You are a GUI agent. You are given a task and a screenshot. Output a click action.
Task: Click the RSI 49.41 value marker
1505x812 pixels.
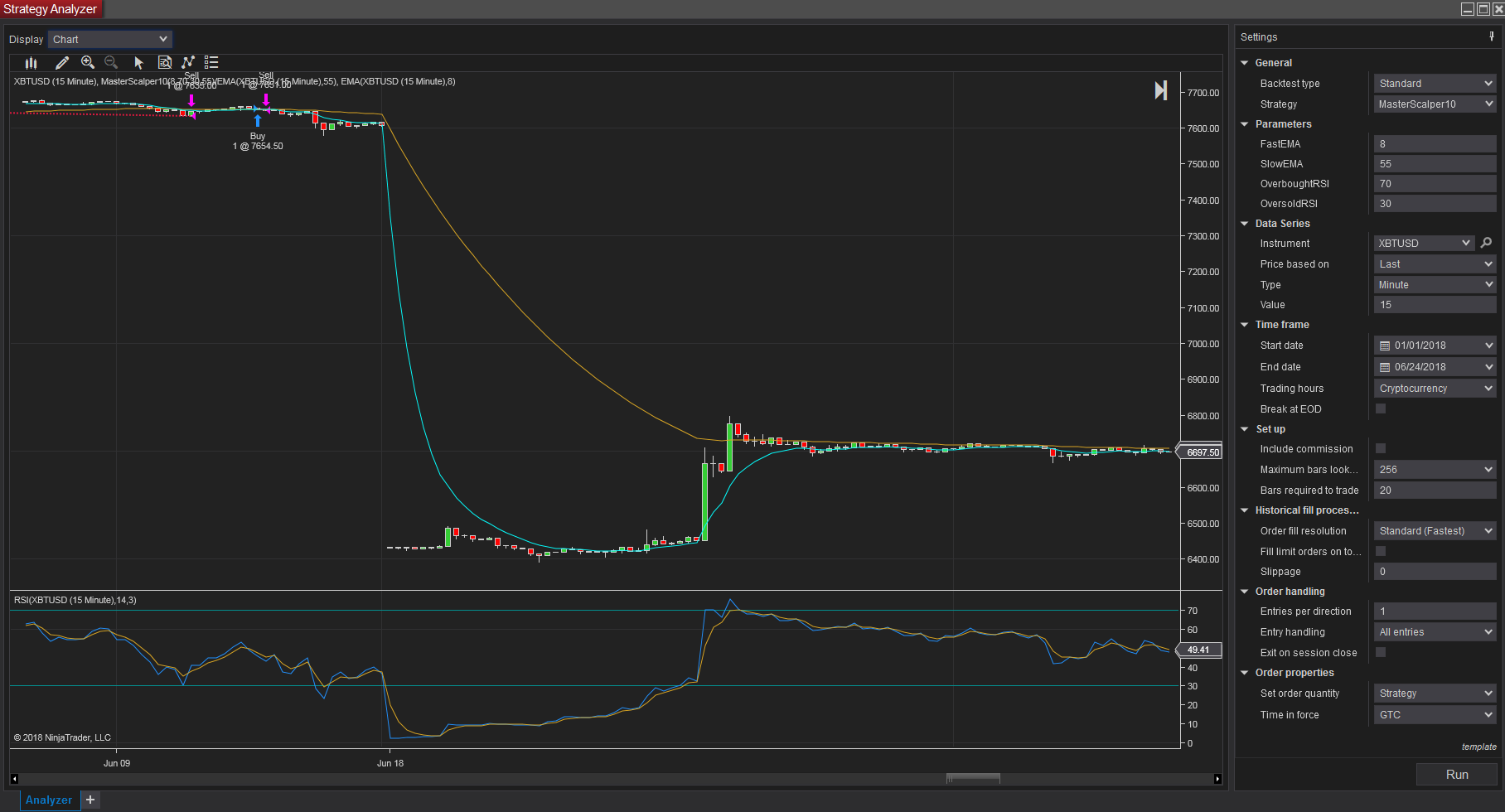[1200, 650]
